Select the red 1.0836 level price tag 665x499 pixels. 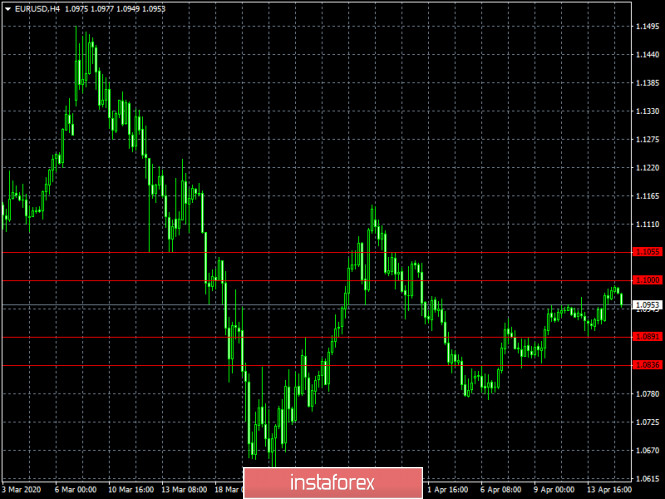tap(647, 365)
